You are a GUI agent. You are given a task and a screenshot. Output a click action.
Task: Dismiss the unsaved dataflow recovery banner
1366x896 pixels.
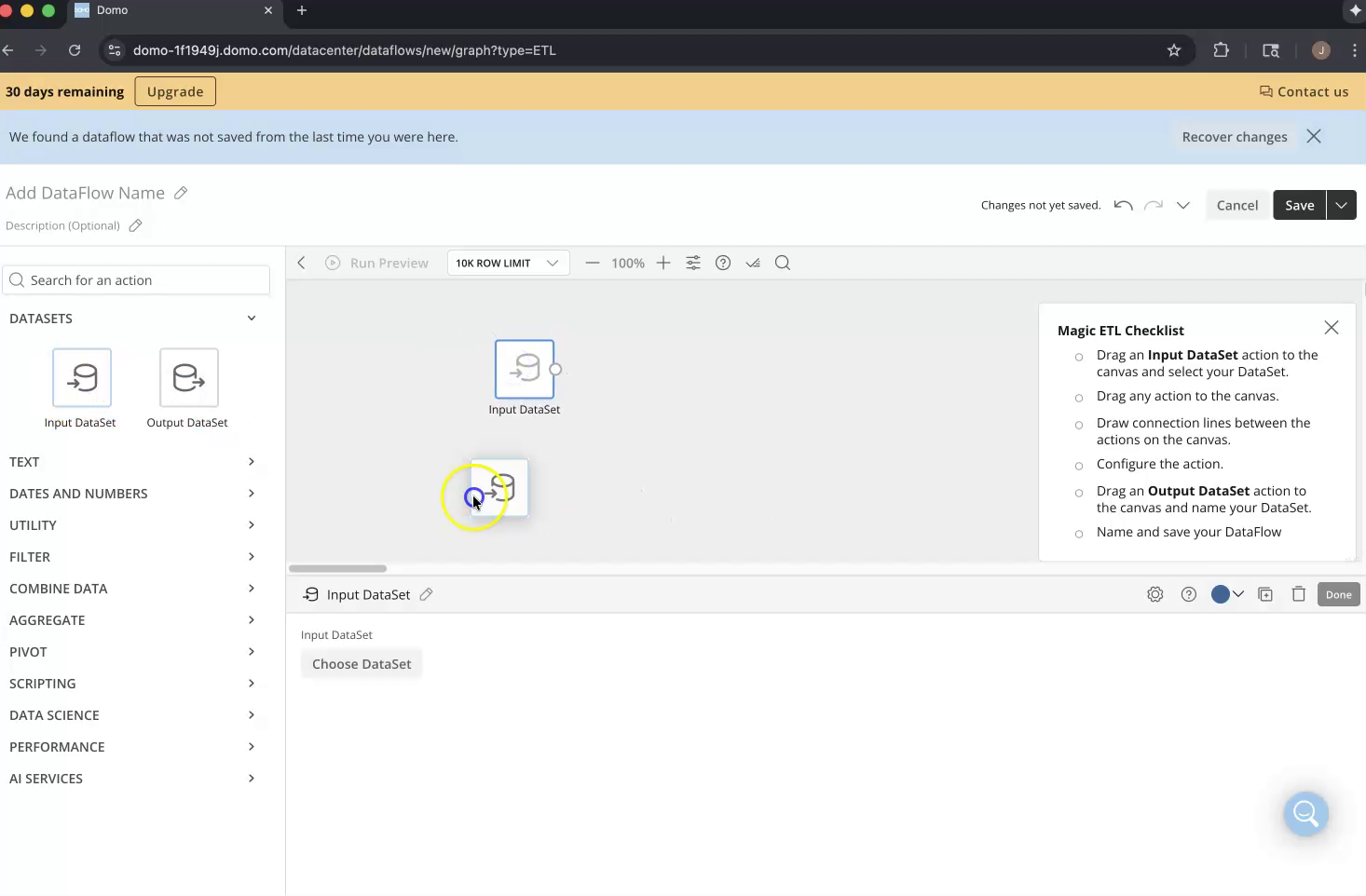(x=1314, y=136)
